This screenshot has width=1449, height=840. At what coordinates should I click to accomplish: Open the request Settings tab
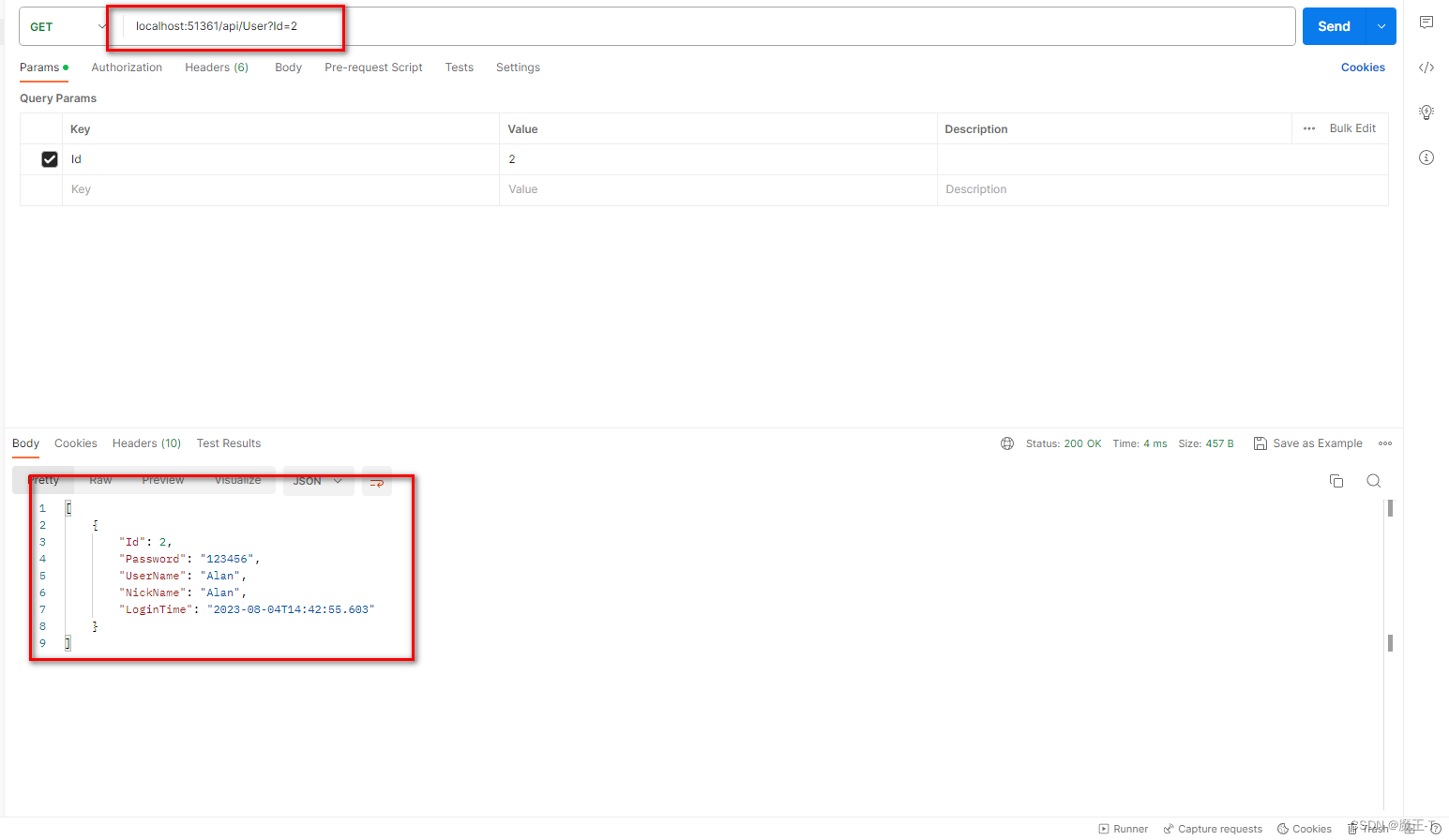pyautogui.click(x=518, y=67)
